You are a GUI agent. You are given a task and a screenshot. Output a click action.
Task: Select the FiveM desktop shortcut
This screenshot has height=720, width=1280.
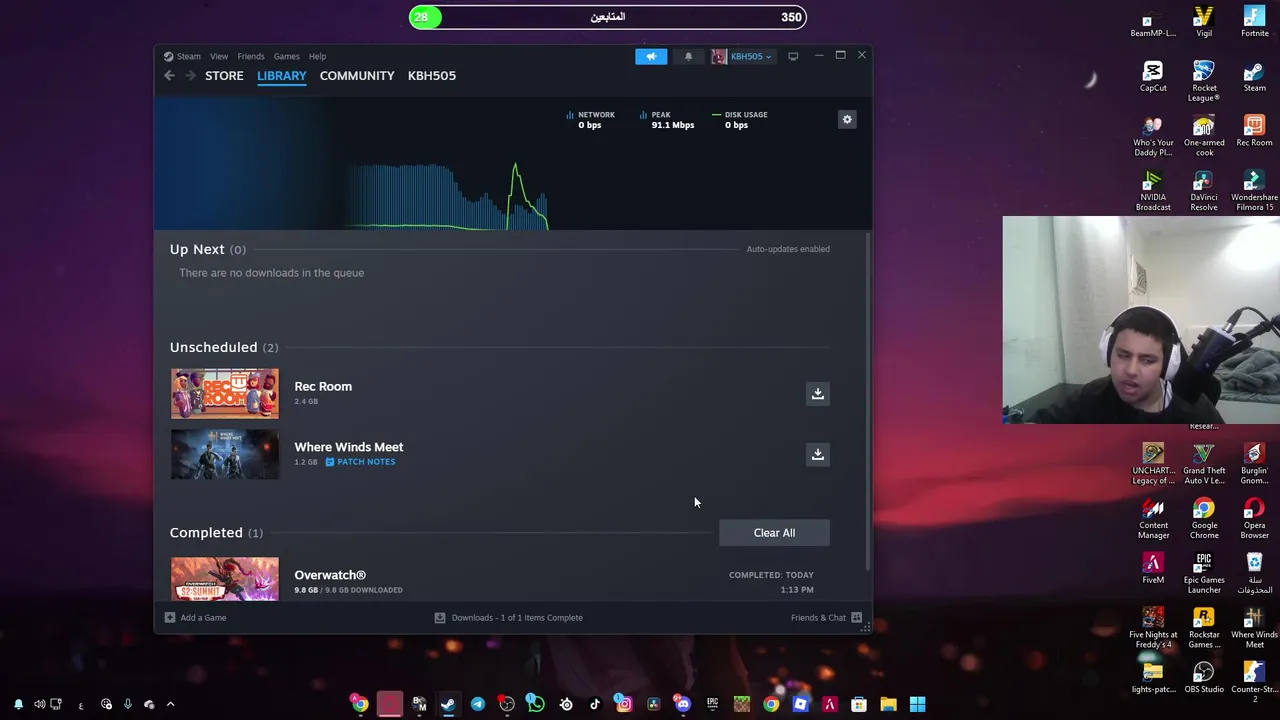point(1153,569)
